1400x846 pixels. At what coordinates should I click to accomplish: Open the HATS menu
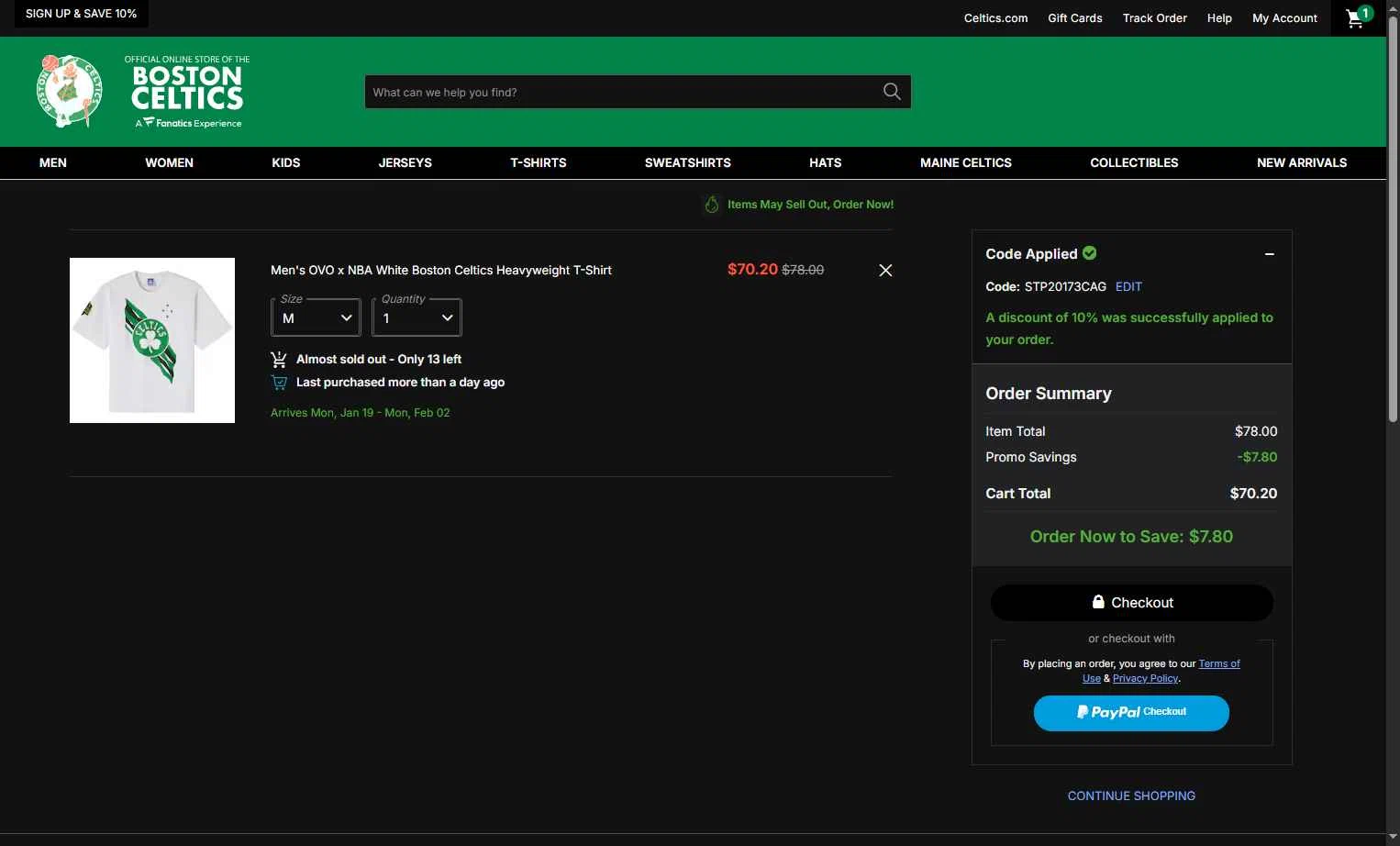click(826, 162)
